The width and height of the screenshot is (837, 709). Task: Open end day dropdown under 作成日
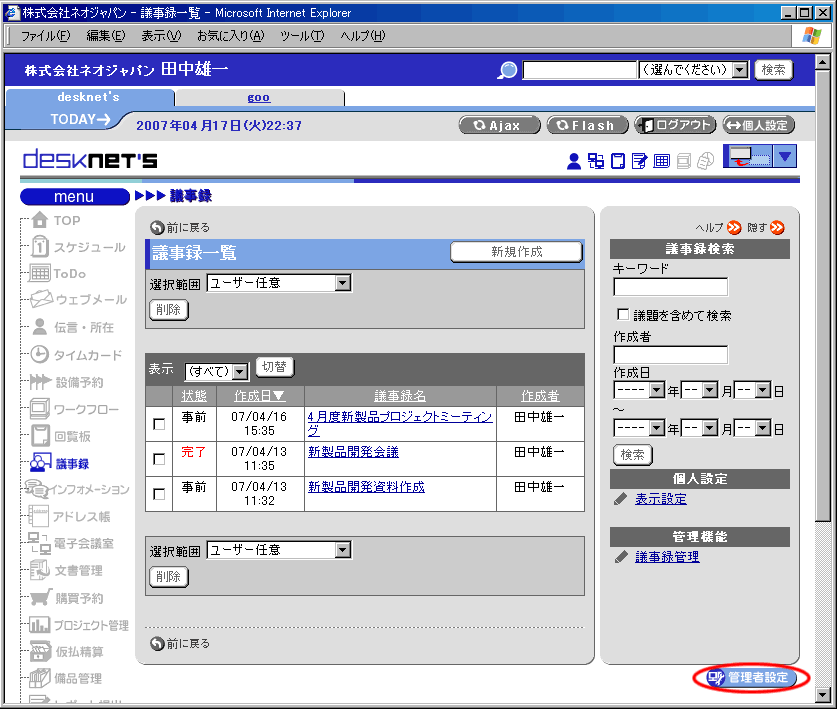pyautogui.click(x=753, y=428)
